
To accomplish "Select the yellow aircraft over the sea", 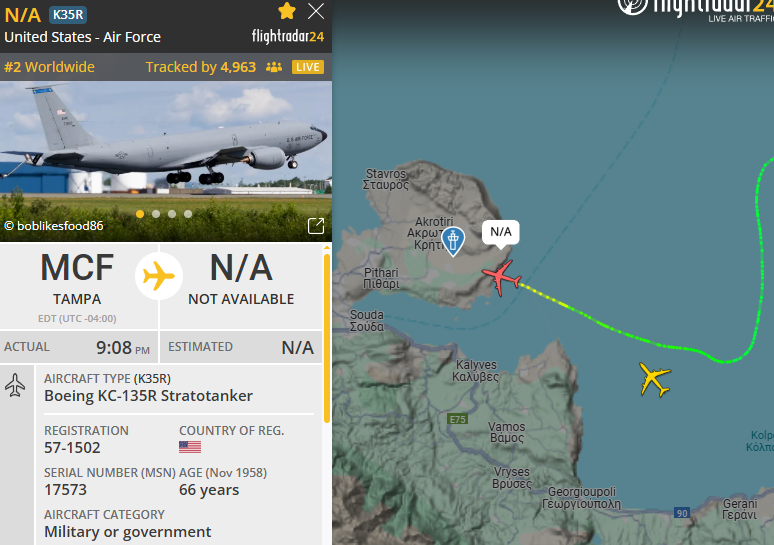I will [x=655, y=379].
